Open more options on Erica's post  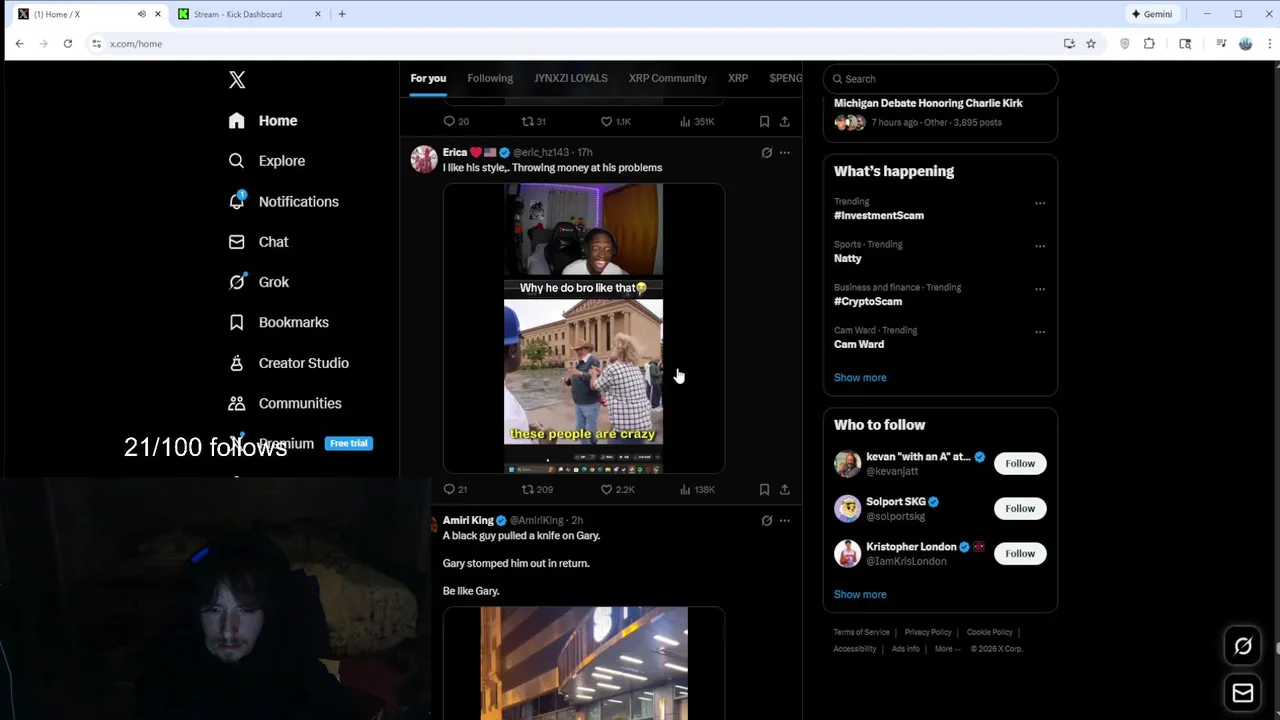785,153
